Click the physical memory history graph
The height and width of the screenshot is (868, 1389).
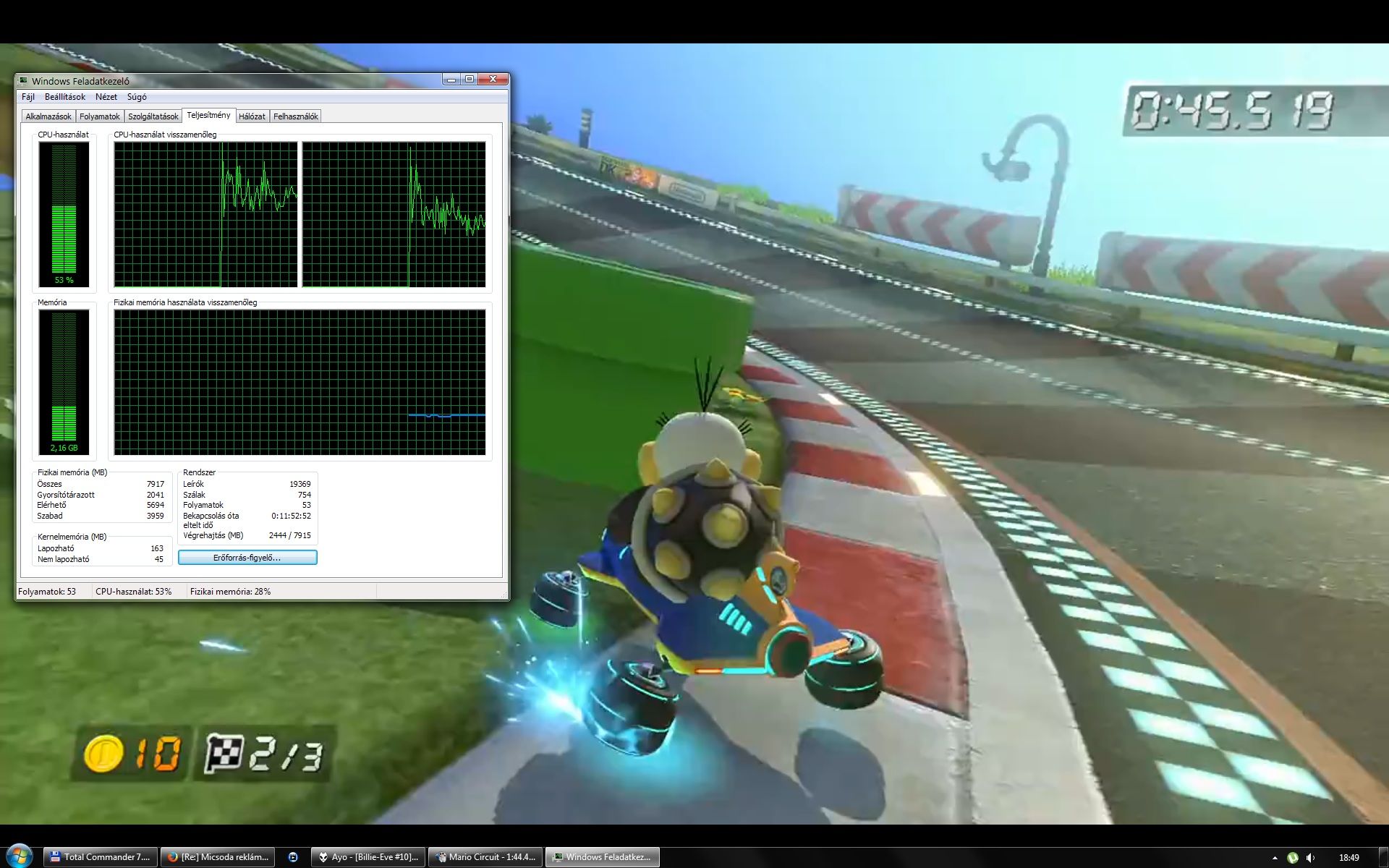coord(300,383)
